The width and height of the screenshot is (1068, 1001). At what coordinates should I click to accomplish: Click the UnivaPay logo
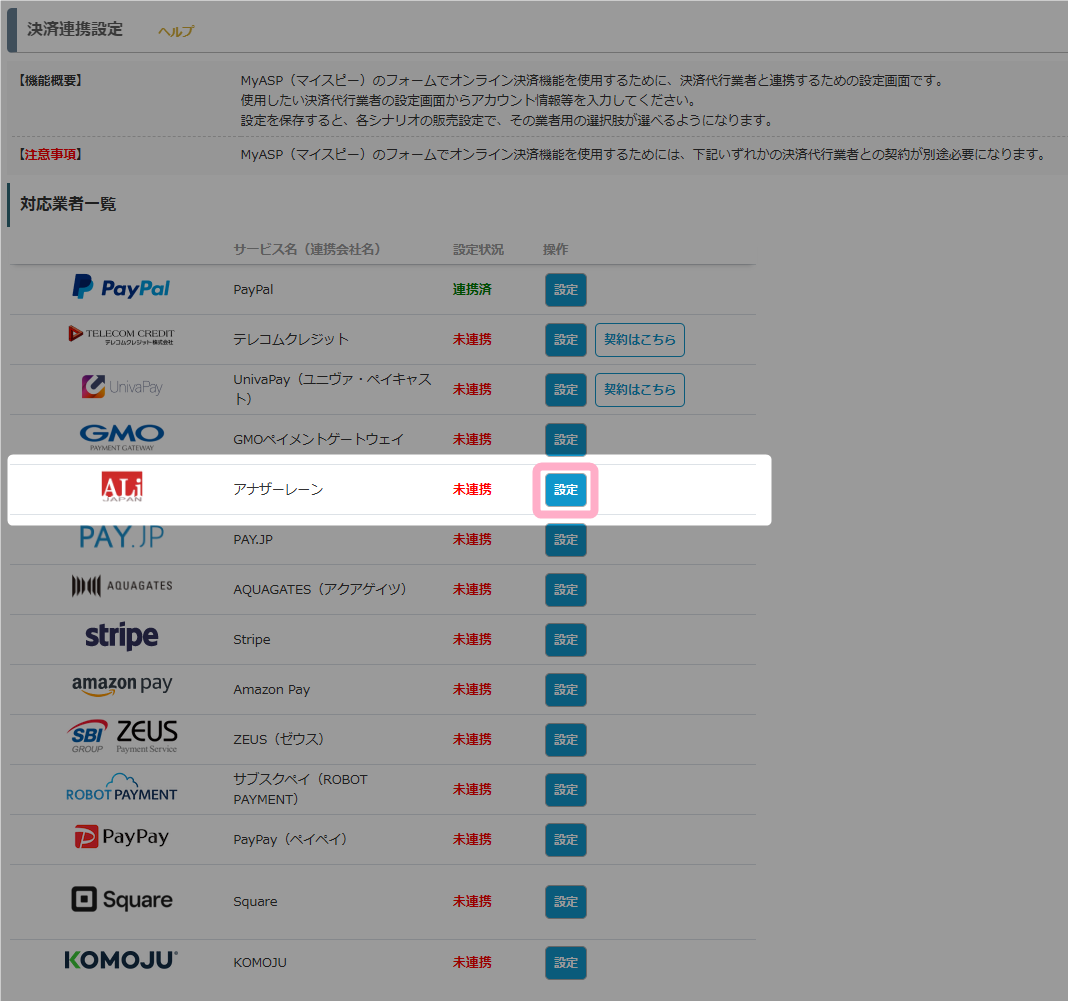pyautogui.click(x=121, y=387)
